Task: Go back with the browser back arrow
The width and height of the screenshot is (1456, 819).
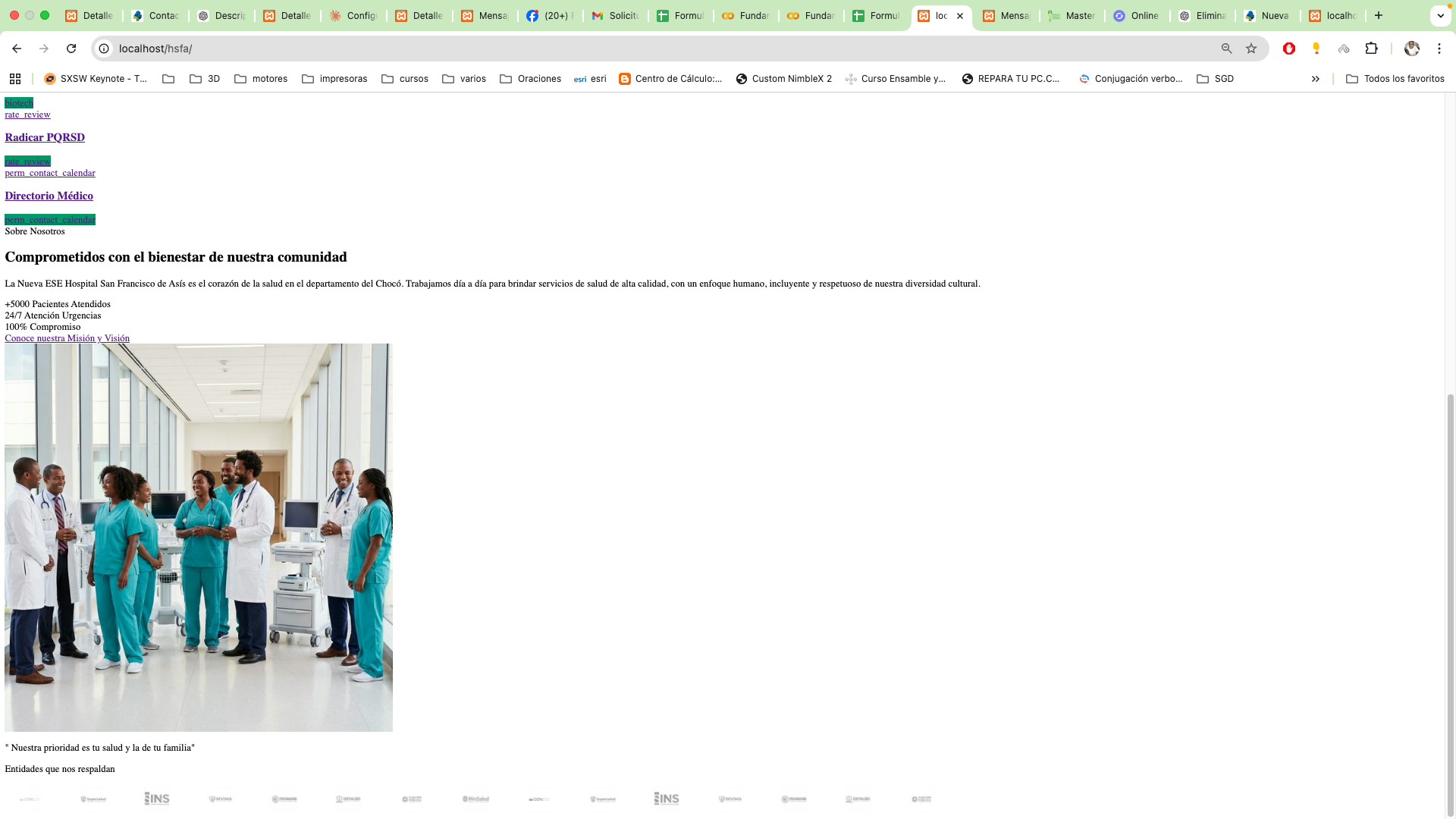Action: coord(17,49)
